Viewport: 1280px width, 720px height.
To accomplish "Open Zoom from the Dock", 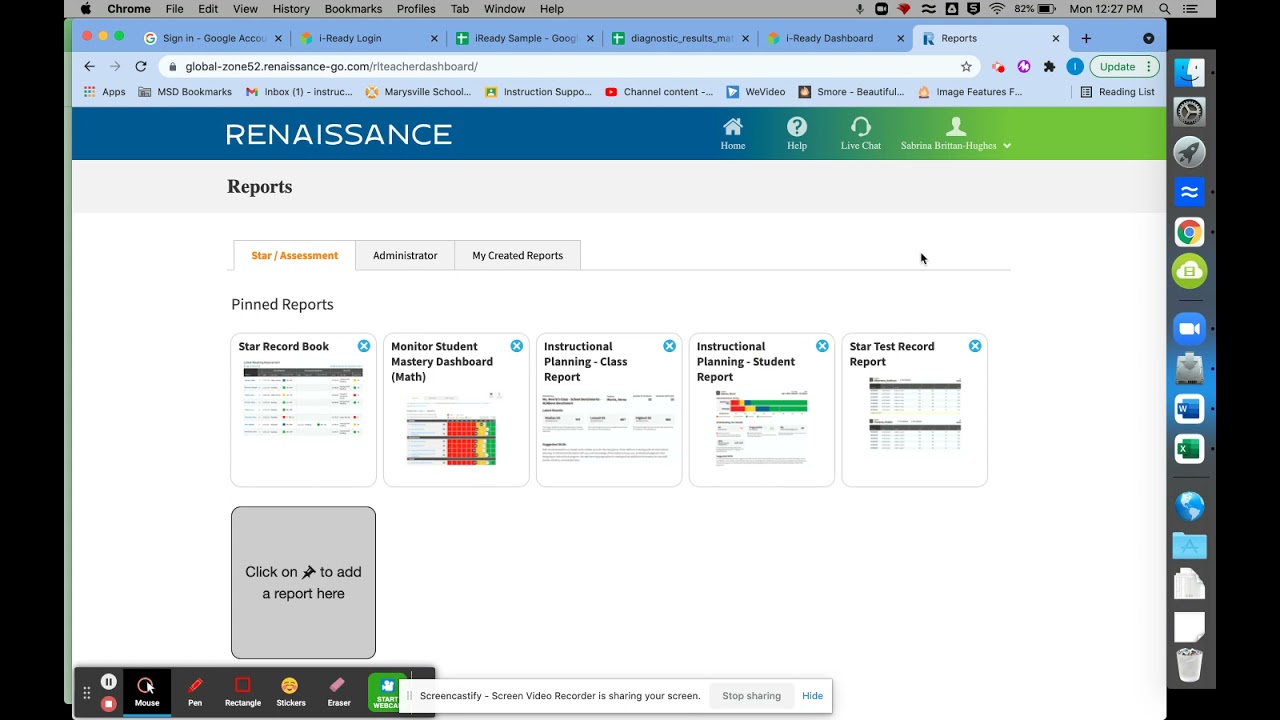I will tap(1190, 329).
